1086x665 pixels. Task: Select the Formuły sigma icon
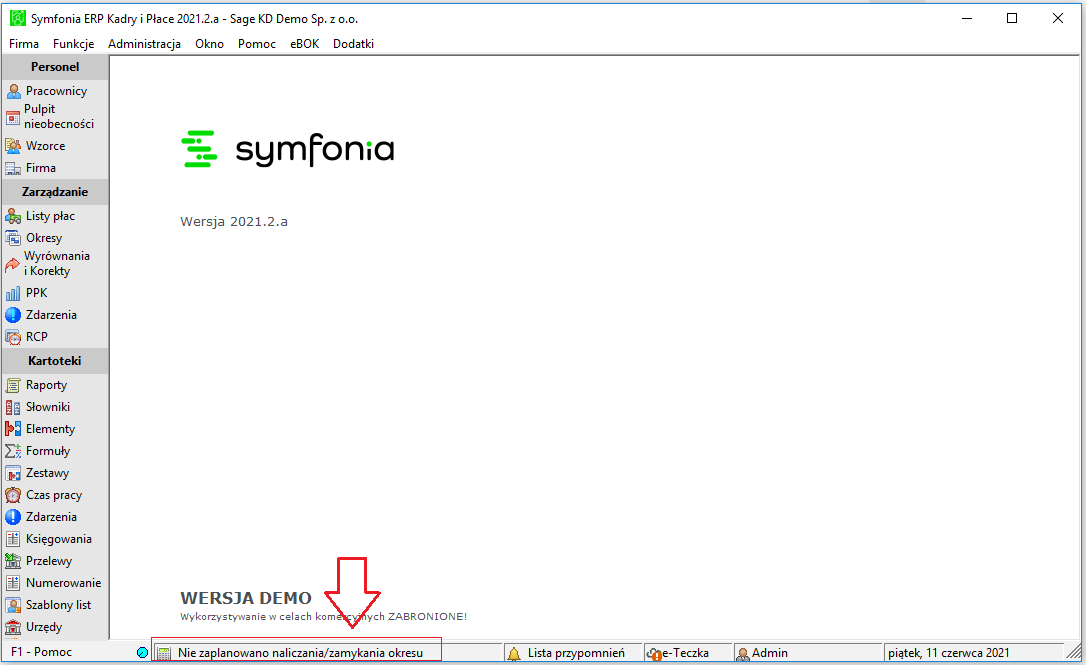coord(13,451)
